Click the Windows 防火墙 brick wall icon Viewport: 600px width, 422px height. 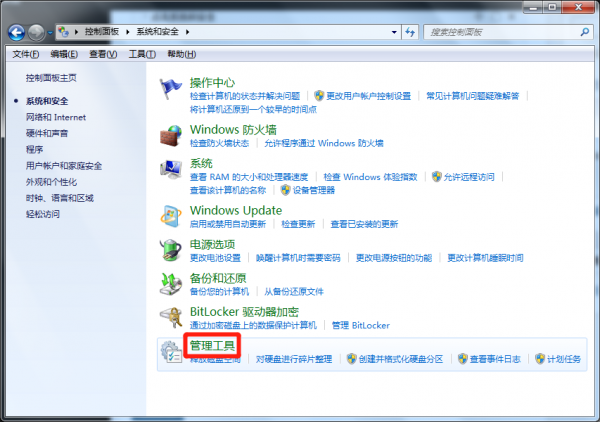(171, 136)
